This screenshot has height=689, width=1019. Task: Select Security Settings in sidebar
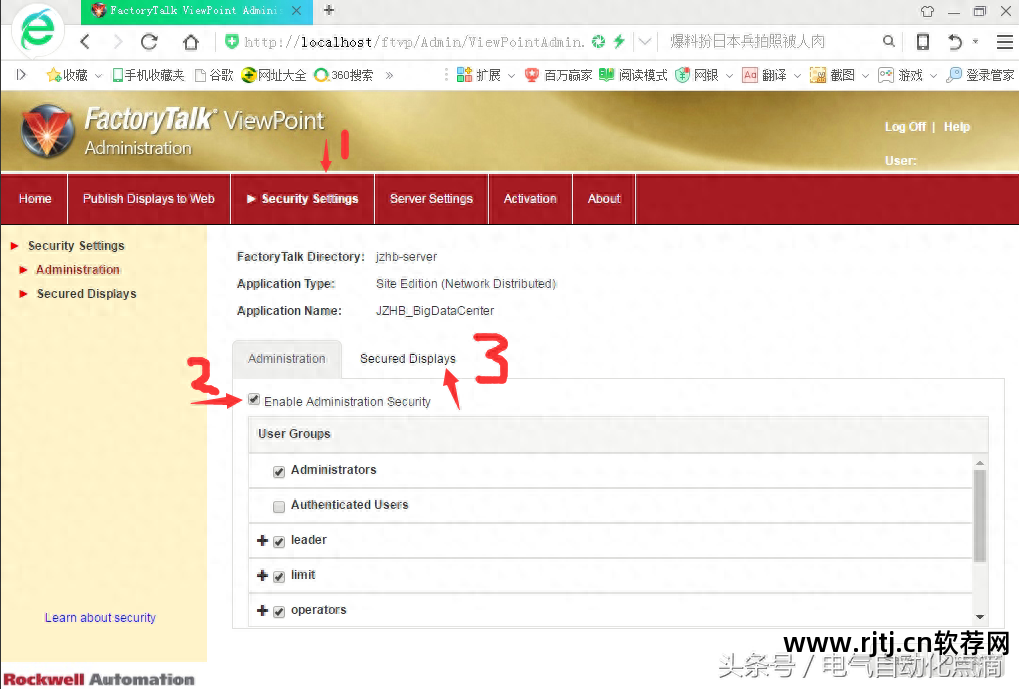point(76,246)
